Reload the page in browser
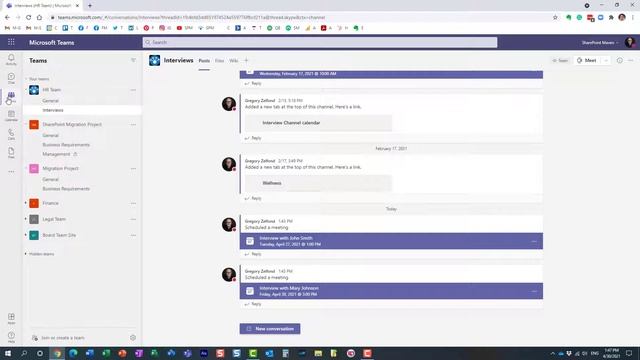This screenshot has height=360, width=640. [x=29, y=18]
